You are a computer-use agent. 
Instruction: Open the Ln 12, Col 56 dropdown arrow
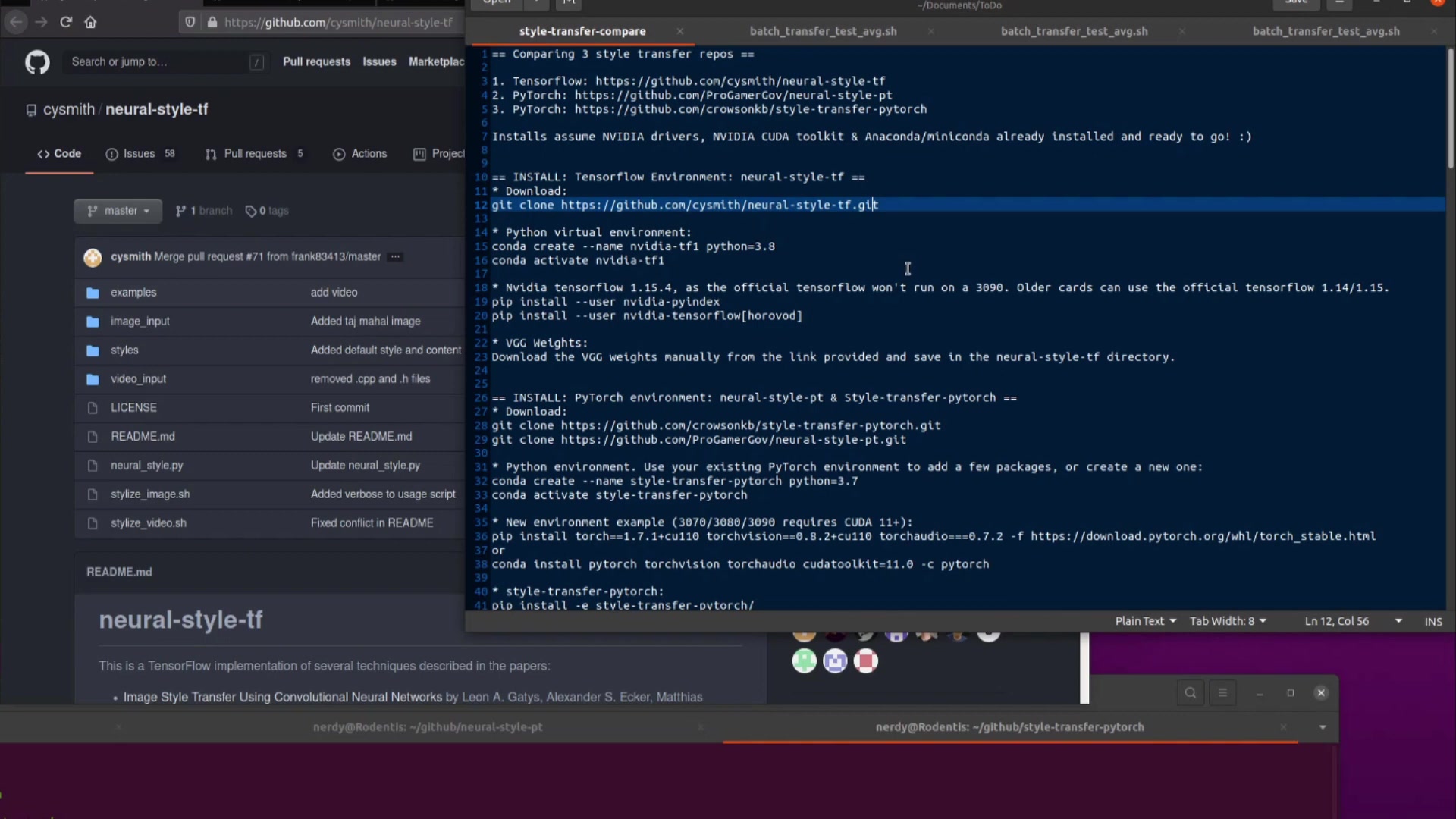[x=1398, y=621]
